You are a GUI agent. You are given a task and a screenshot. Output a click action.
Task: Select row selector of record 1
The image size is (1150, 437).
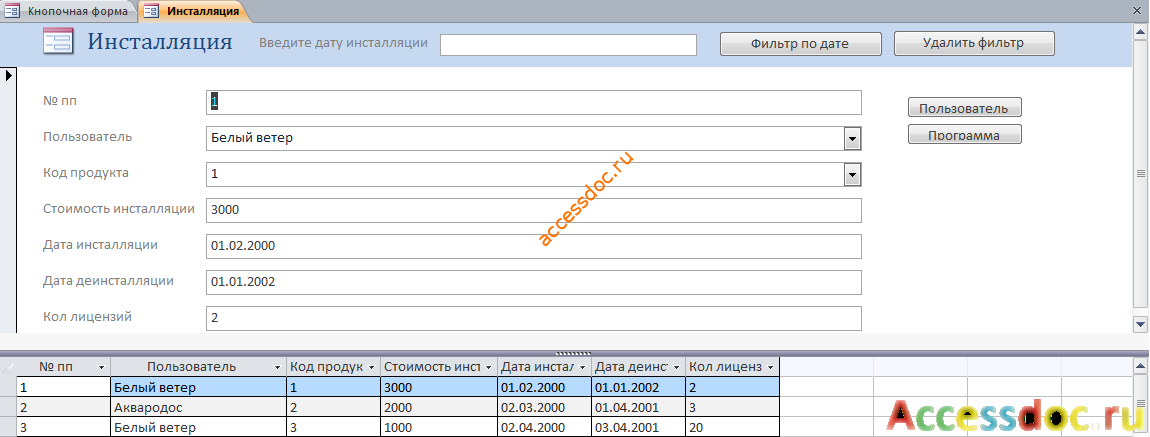pos(8,387)
